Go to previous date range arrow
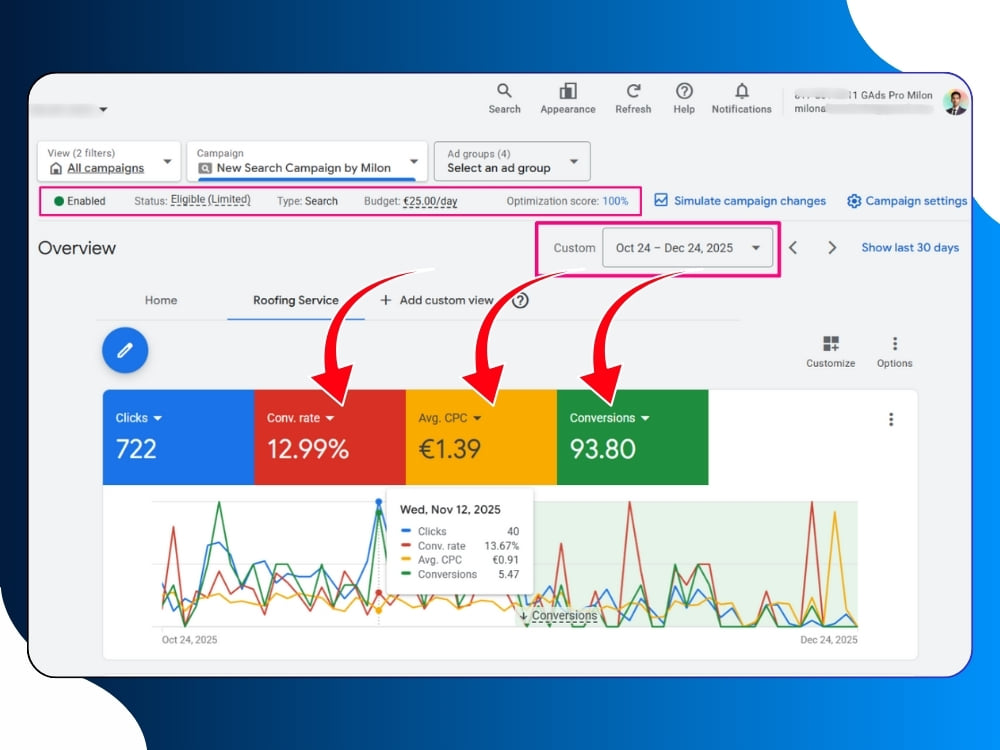Viewport: 1000px width, 750px height. [793, 247]
